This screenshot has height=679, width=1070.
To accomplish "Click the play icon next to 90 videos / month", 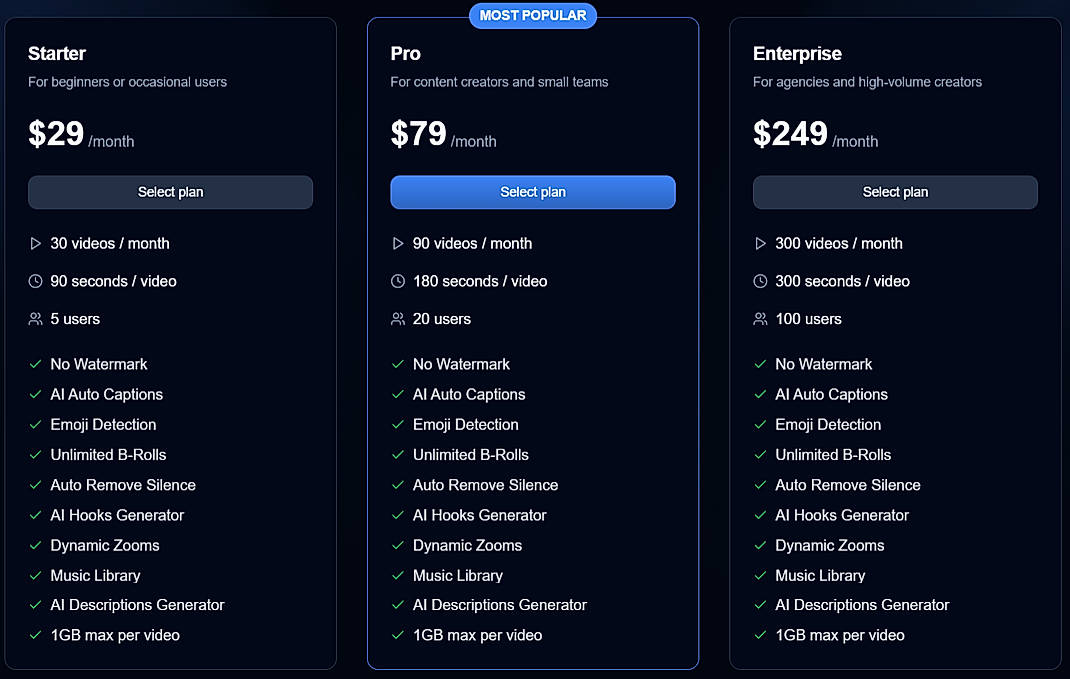I will click(396, 243).
